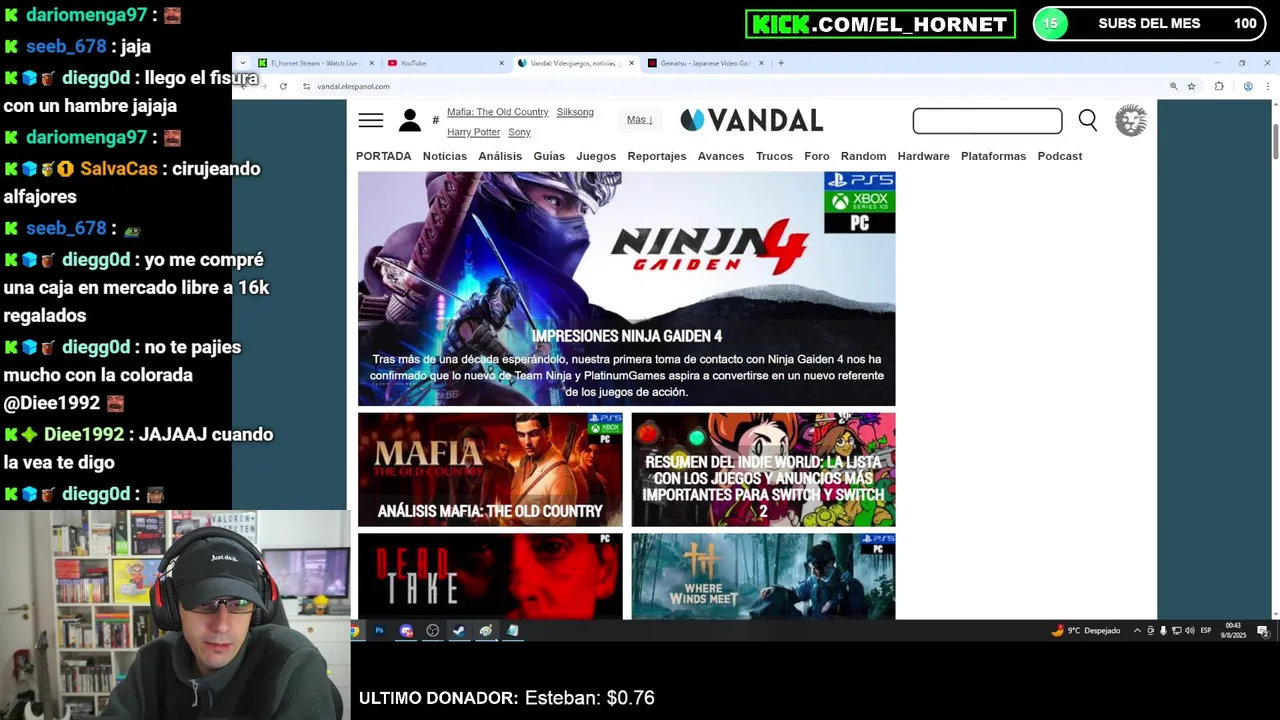Close the El_hornet Stream tab

pos(371,63)
